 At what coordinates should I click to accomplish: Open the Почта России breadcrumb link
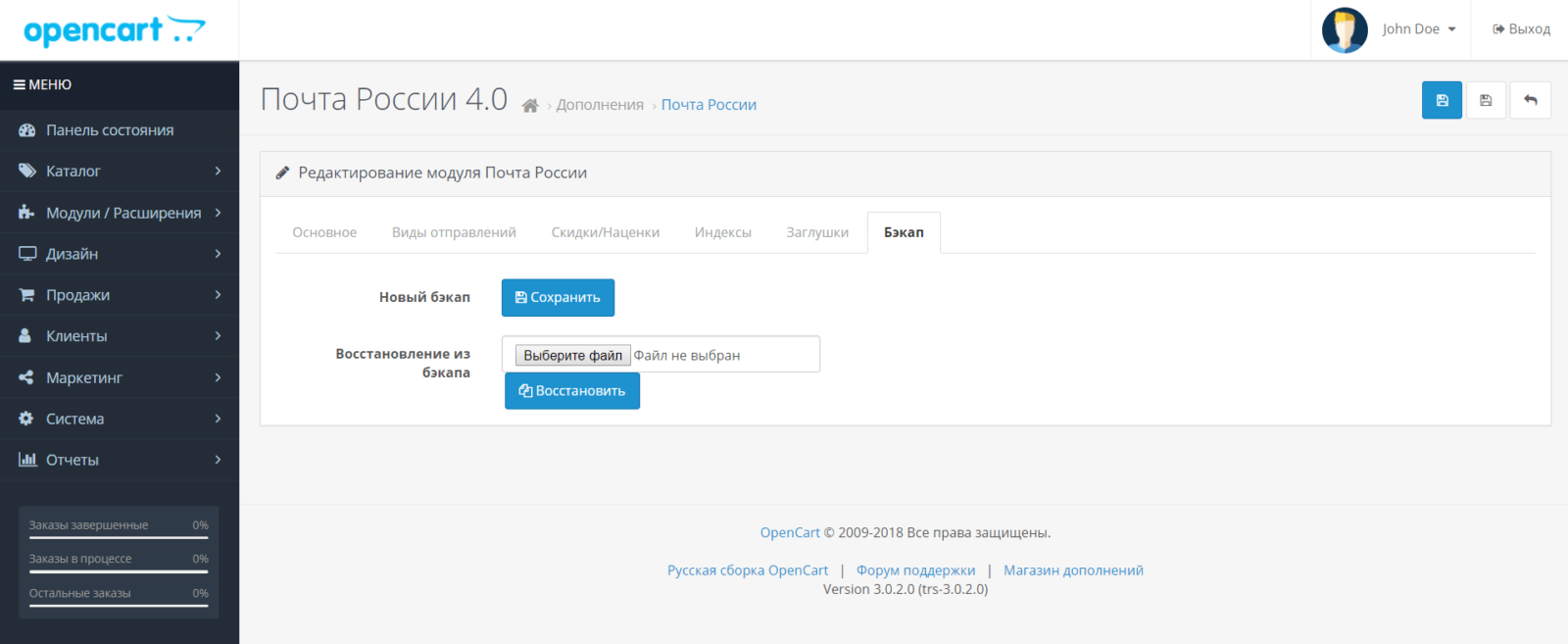[x=709, y=105]
